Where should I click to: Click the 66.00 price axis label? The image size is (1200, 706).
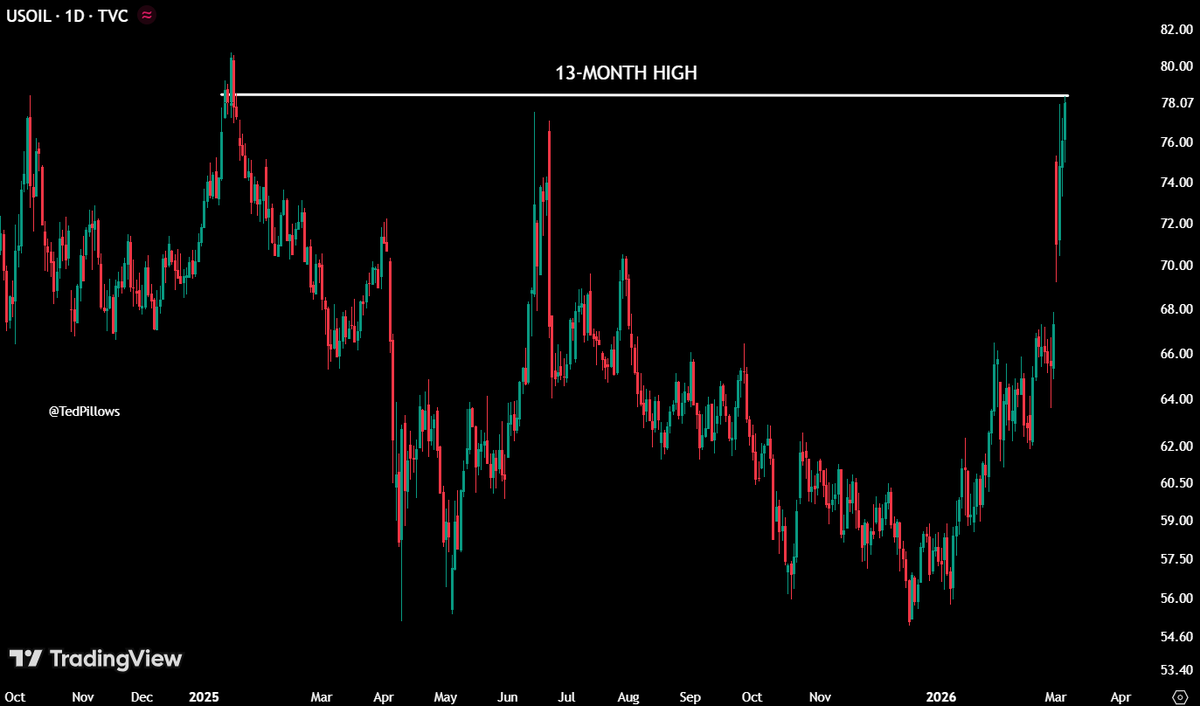pyautogui.click(x=1176, y=354)
